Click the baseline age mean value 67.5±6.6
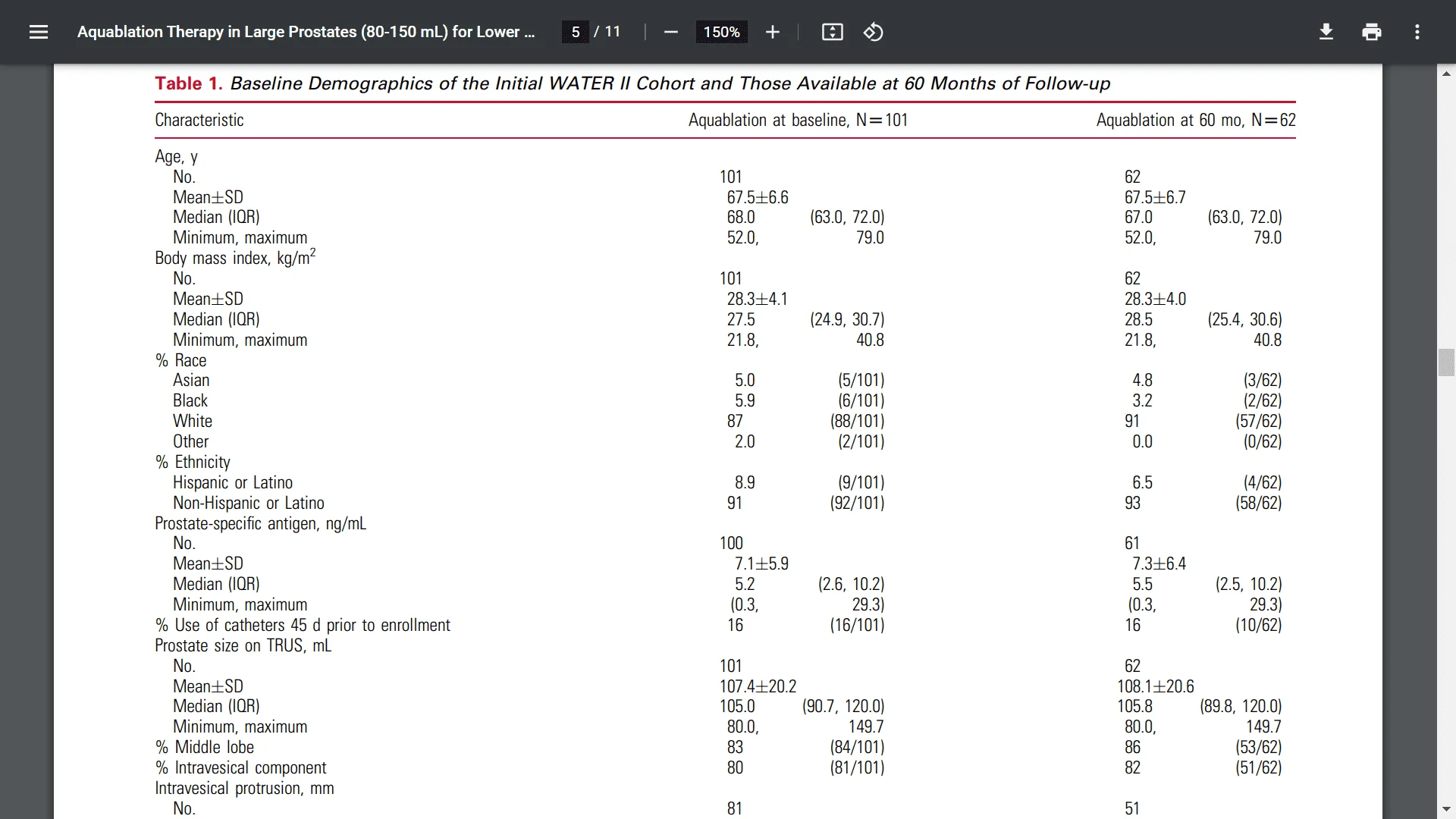Image resolution: width=1456 pixels, height=819 pixels. pyautogui.click(x=758, y=198)
